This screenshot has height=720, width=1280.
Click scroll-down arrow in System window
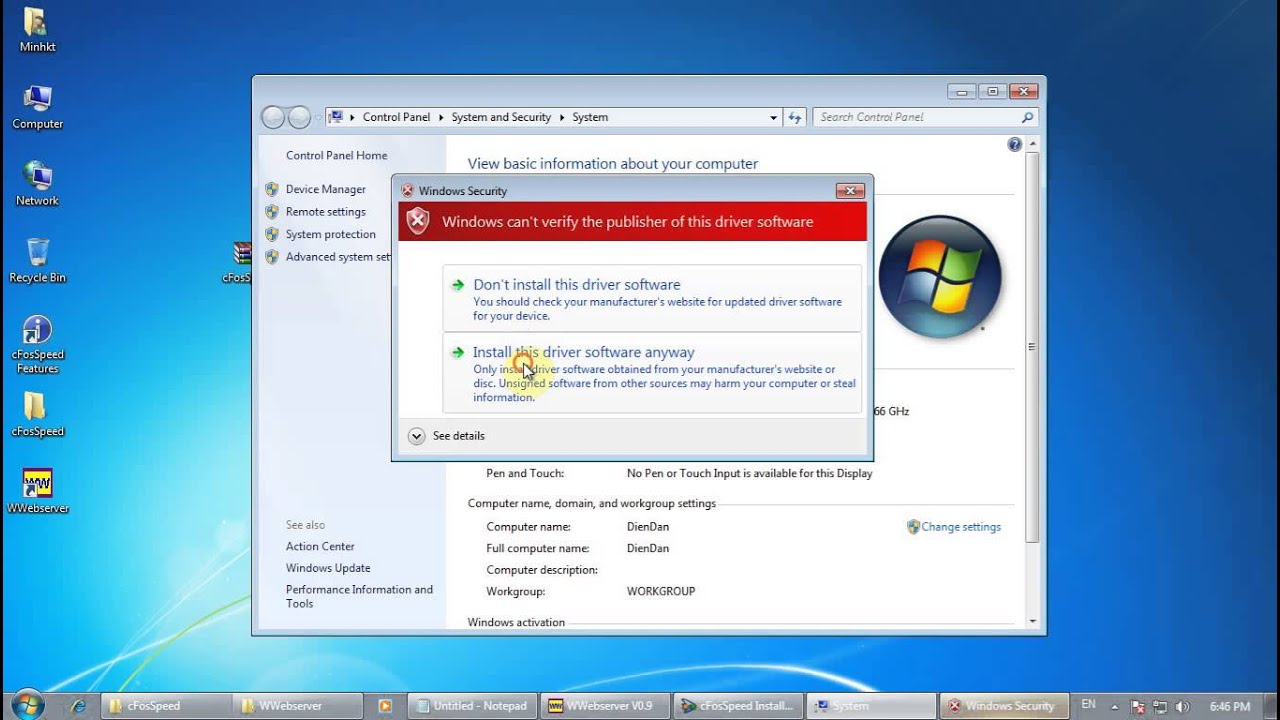click(x=1032, y=621)
